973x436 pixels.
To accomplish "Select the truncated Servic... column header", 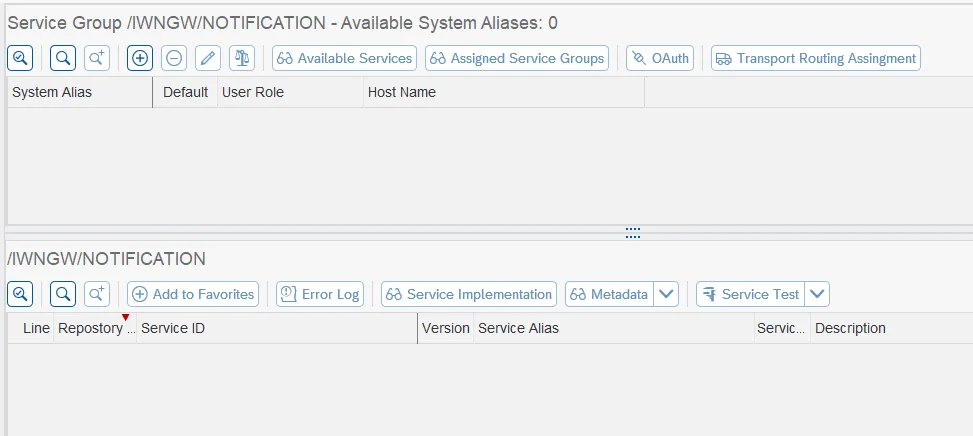I will pos(782,328).
